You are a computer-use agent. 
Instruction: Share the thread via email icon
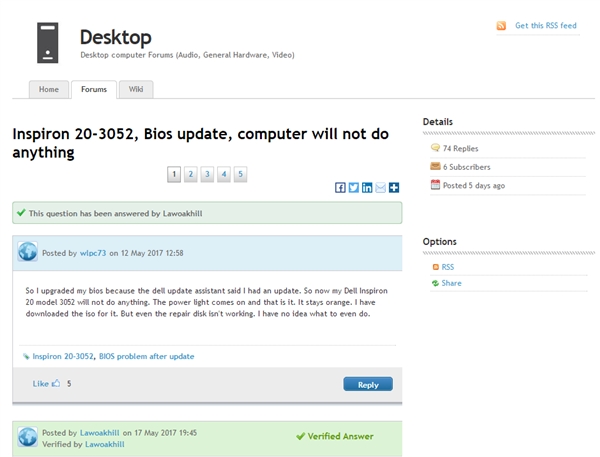pos(381,187)
